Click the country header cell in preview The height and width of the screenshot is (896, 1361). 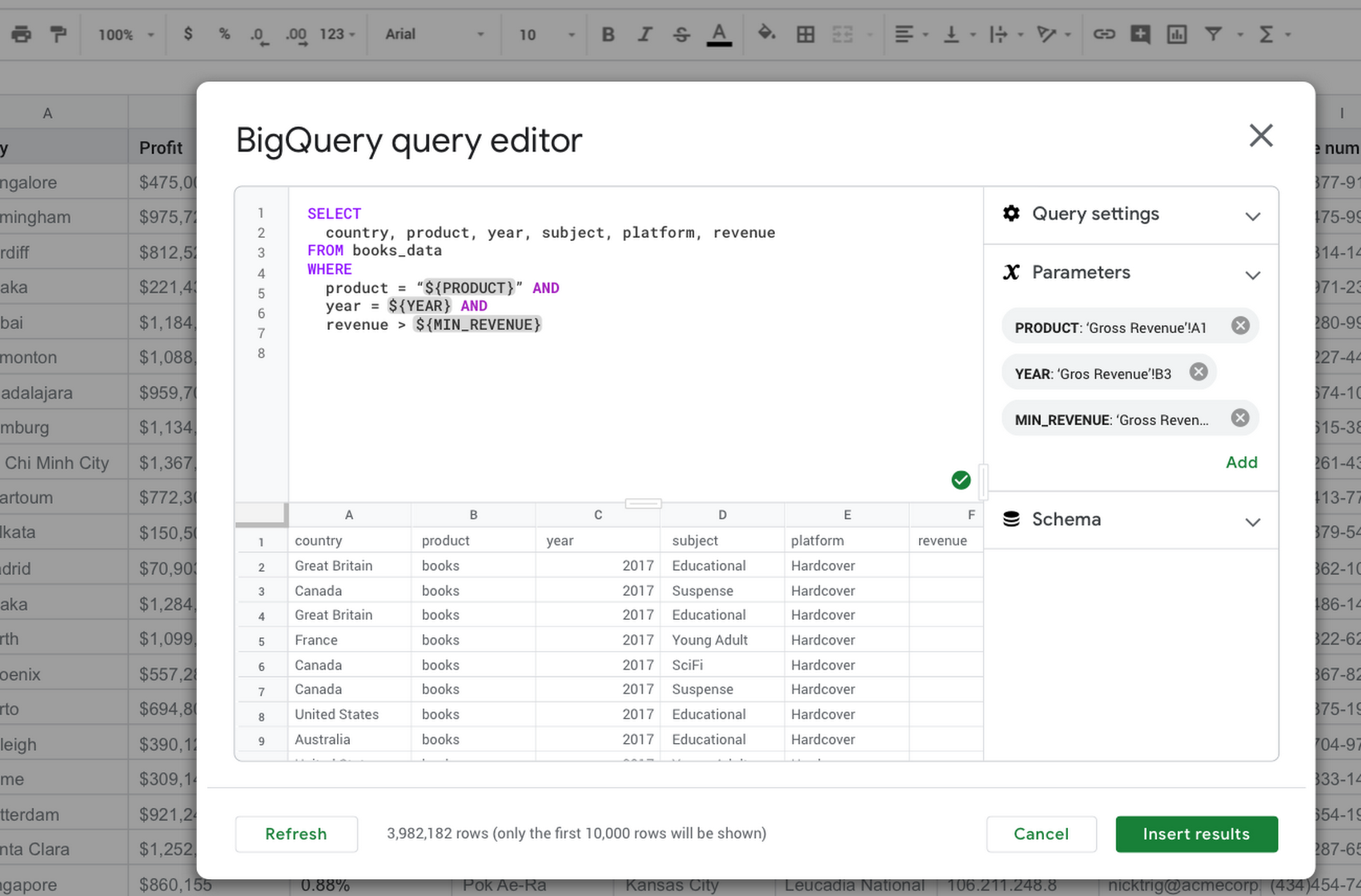coord(349,540)
